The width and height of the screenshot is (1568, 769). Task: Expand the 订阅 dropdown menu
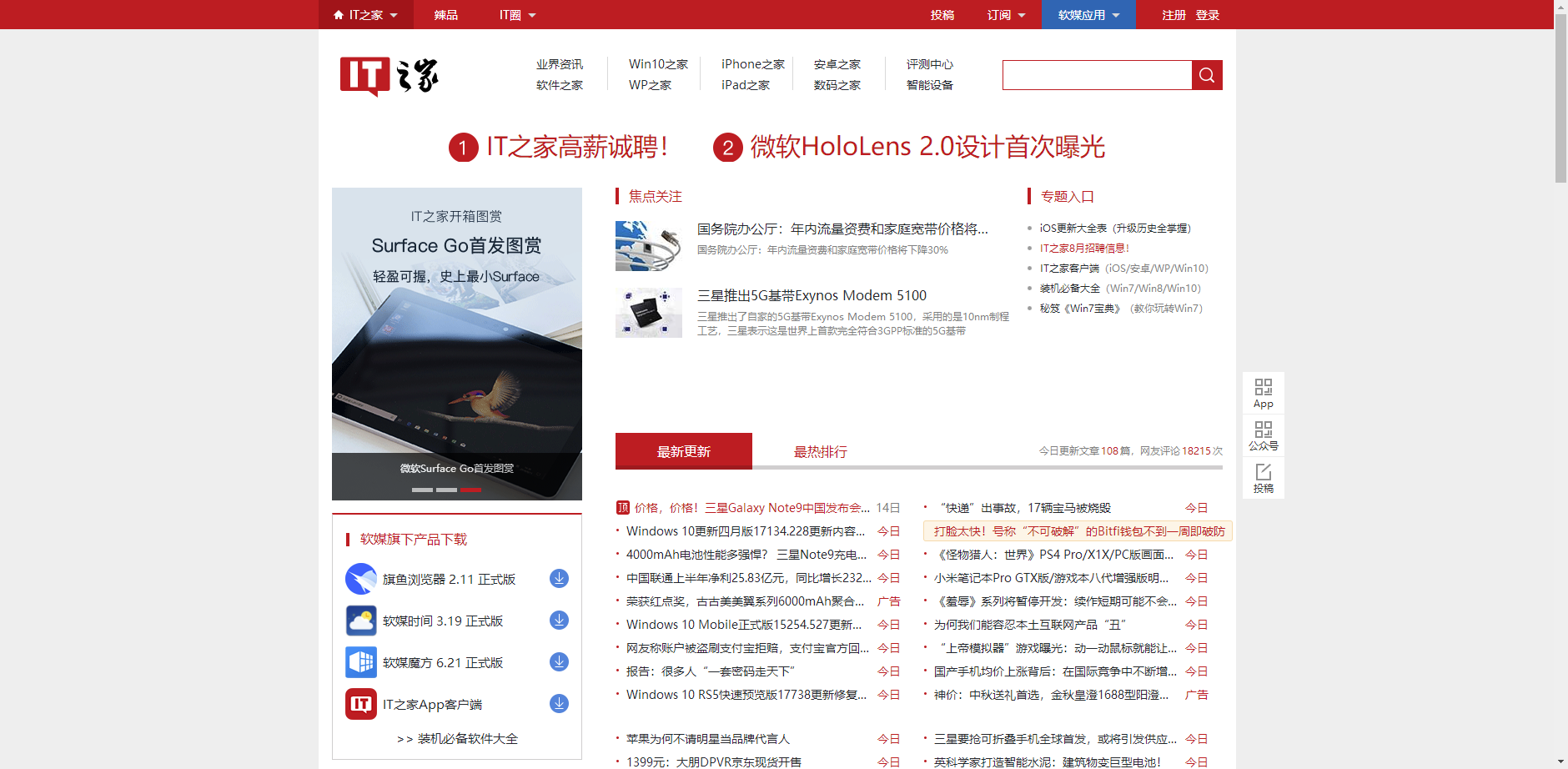(x=1007, y=15)
